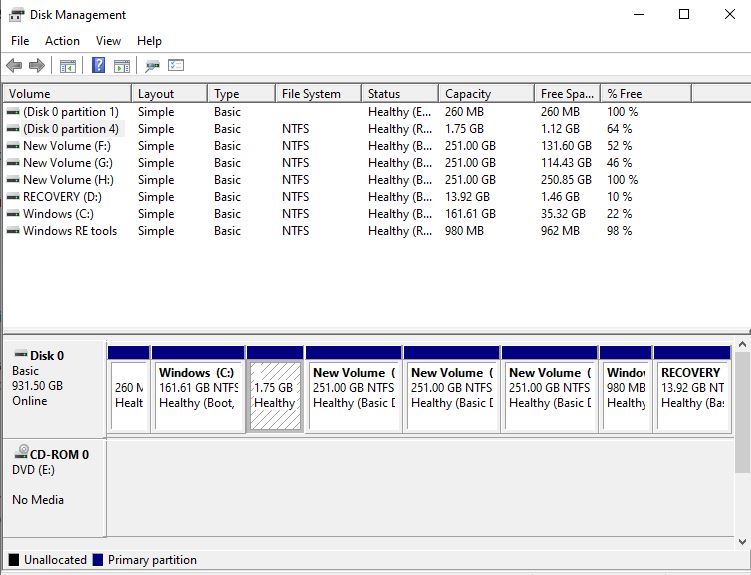This screenshot has height=575, width=751.
Task: Click scroll-down arrow in graphical pane
Action: pyautogui.click(x=742, y=542)
